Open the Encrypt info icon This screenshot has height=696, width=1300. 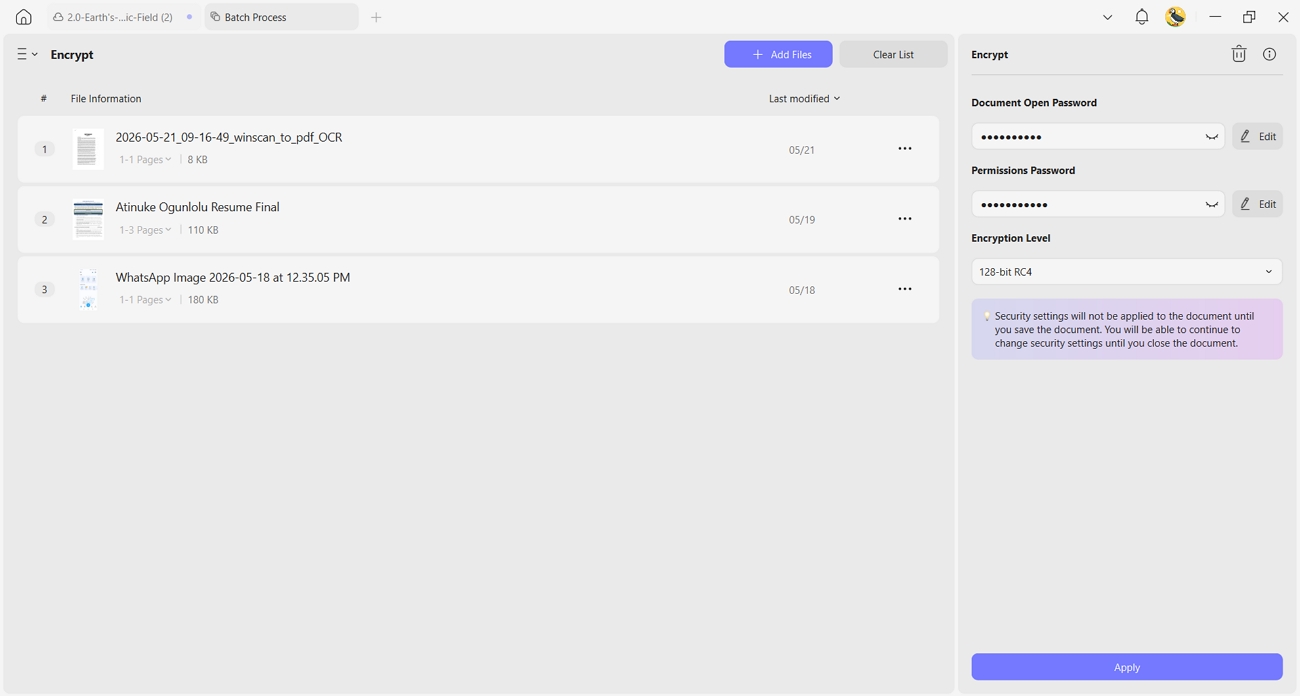1269,54
